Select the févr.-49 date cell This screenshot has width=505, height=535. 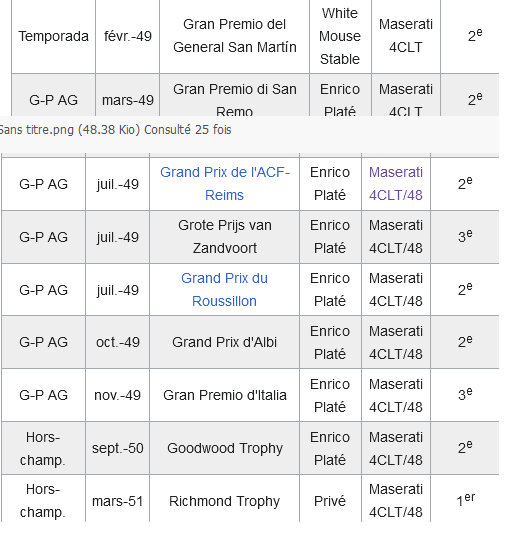128,36
